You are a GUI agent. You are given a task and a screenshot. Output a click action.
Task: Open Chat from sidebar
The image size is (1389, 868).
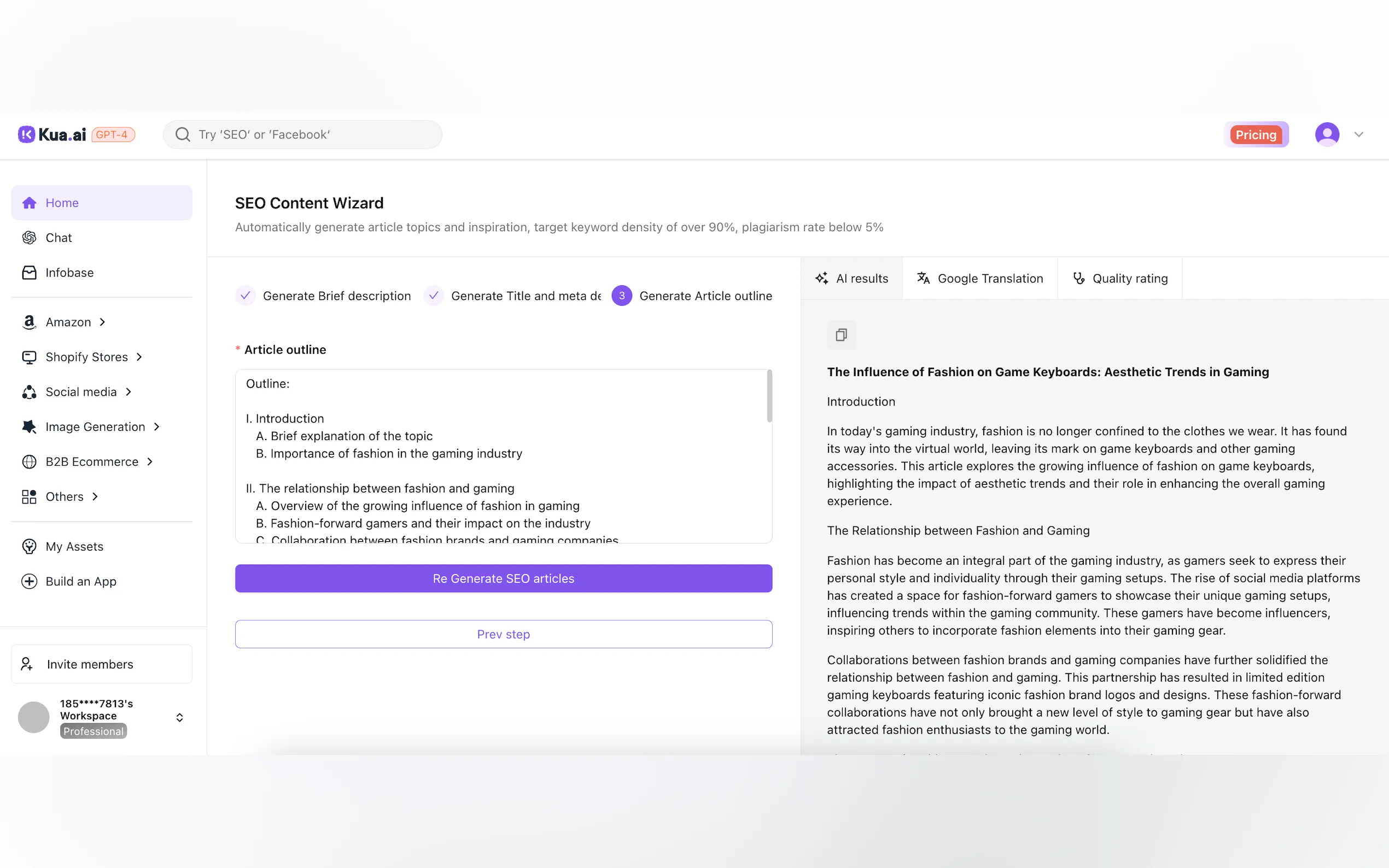click(x=59, y=238)
